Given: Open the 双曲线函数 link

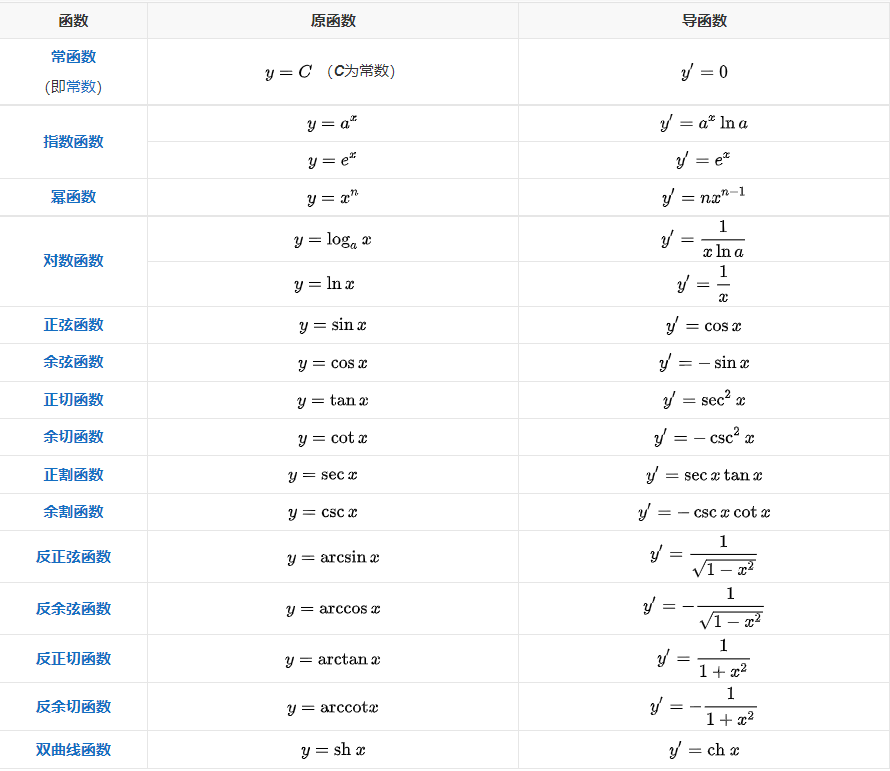Looking at the screenshot, I should coord(73,749).
